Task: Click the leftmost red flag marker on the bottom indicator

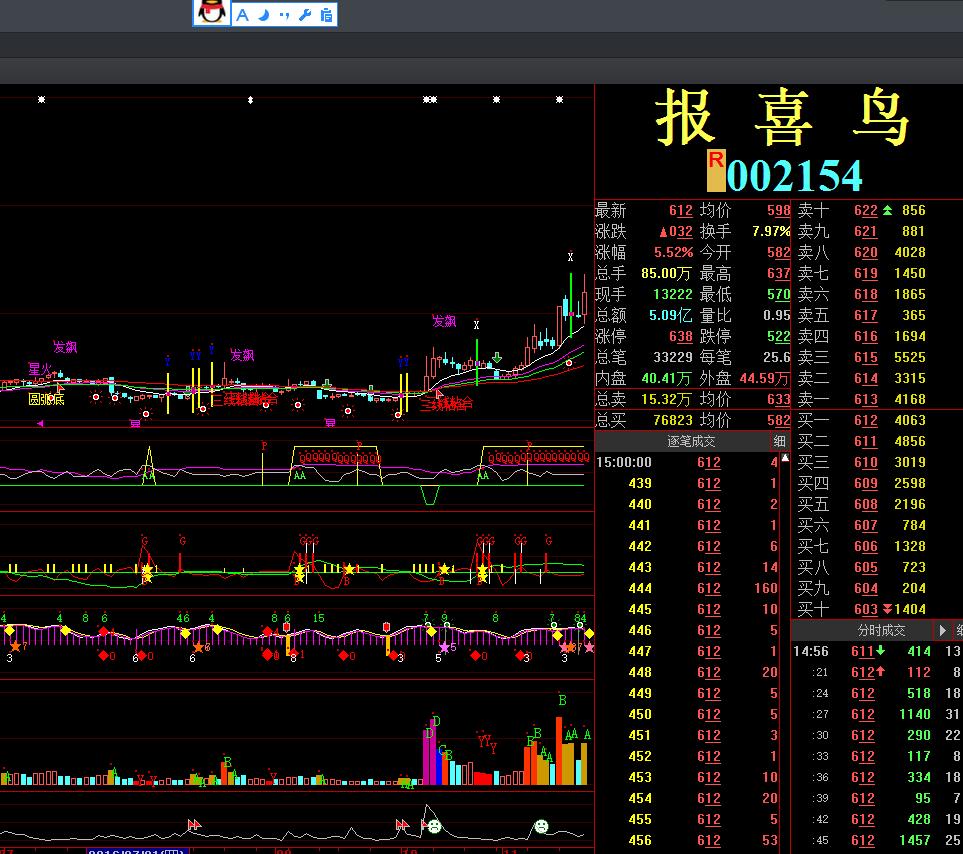Action: (x=194, y=825)
